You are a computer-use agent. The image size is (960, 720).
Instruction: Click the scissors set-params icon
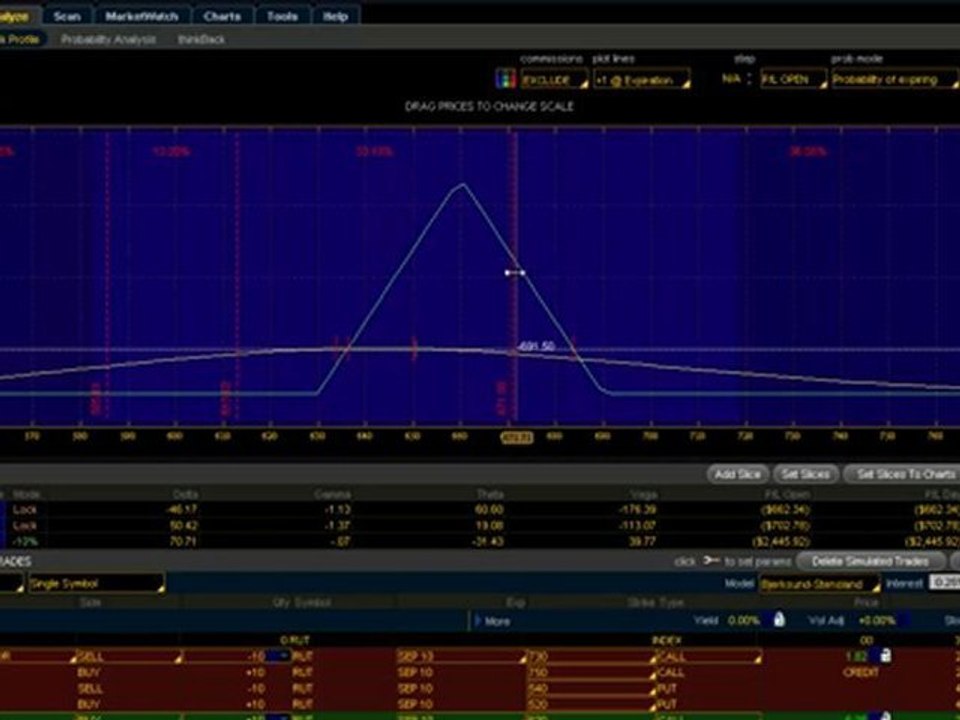click(x=711, y=560)
